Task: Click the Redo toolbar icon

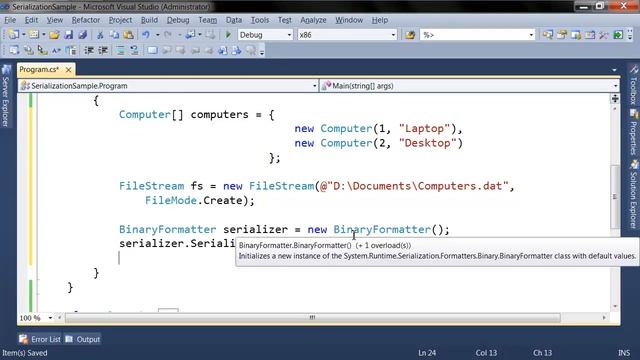Action: (x=168, y=35)
